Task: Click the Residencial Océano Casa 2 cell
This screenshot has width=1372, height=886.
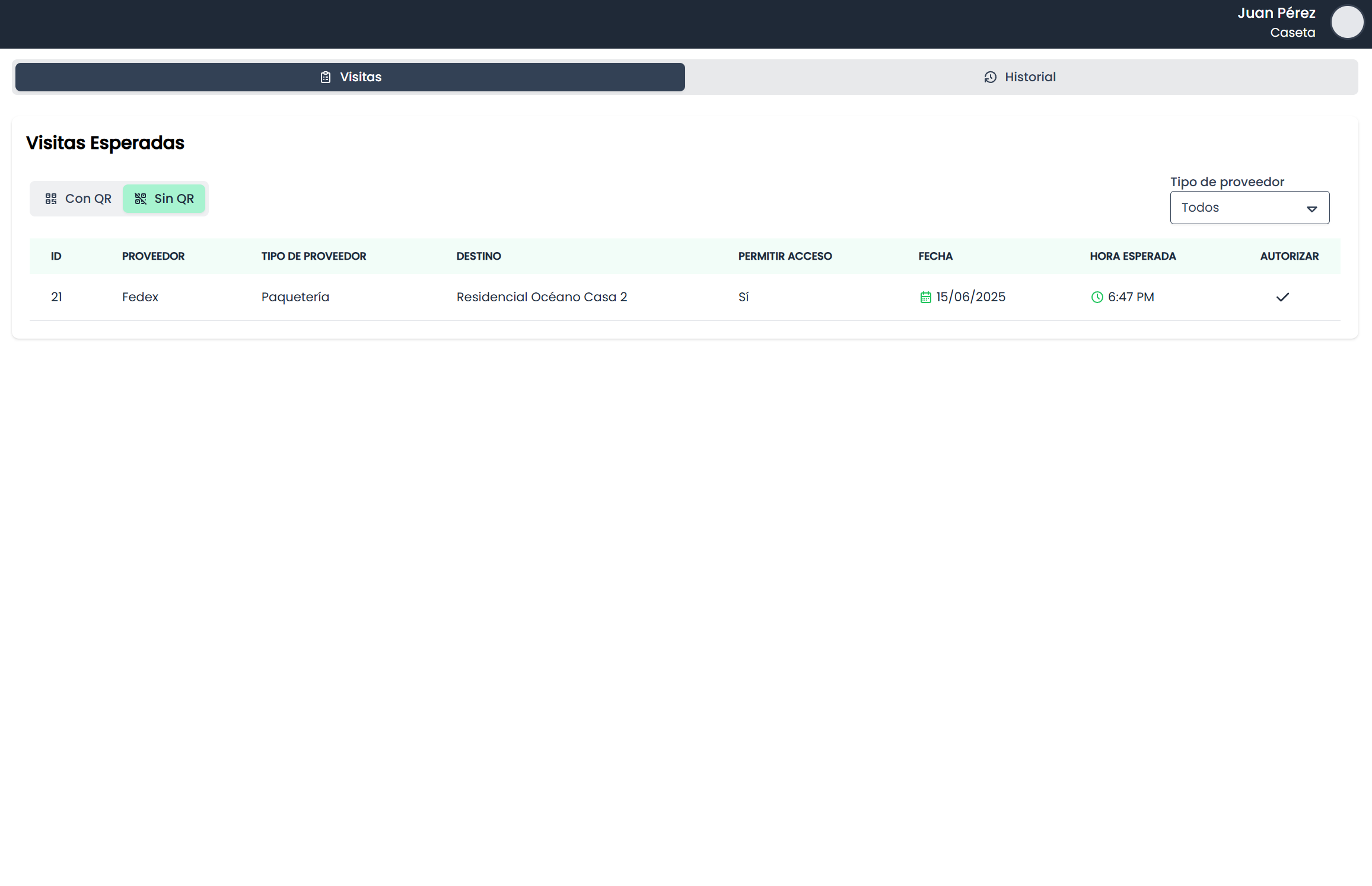Action: click(x=542, y=297)
